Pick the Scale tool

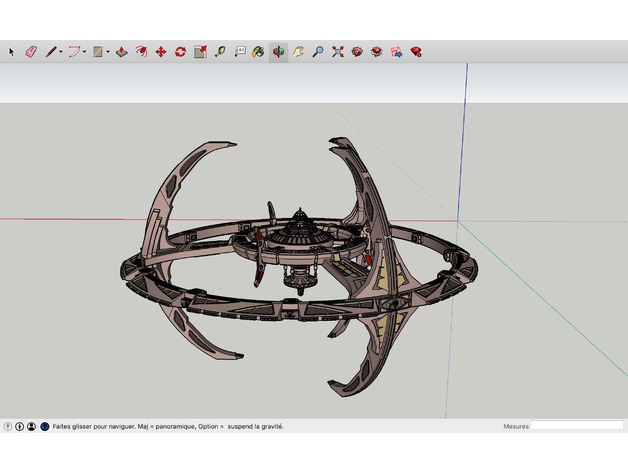pos(200,51)
